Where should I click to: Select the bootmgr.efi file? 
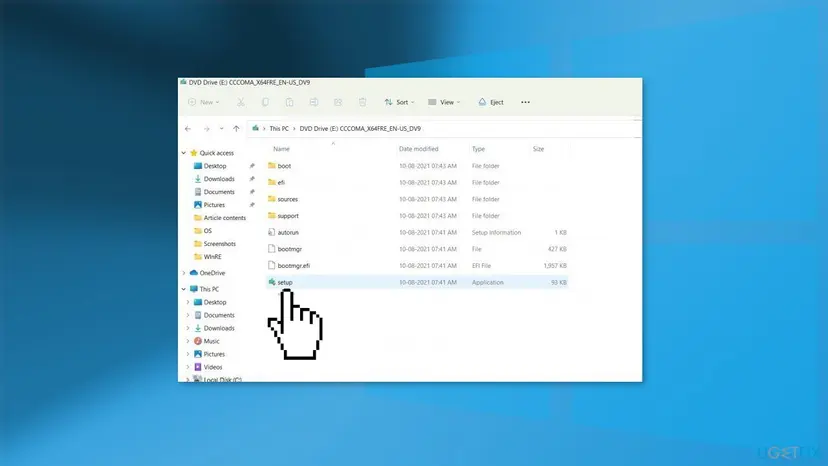point(417,266)
